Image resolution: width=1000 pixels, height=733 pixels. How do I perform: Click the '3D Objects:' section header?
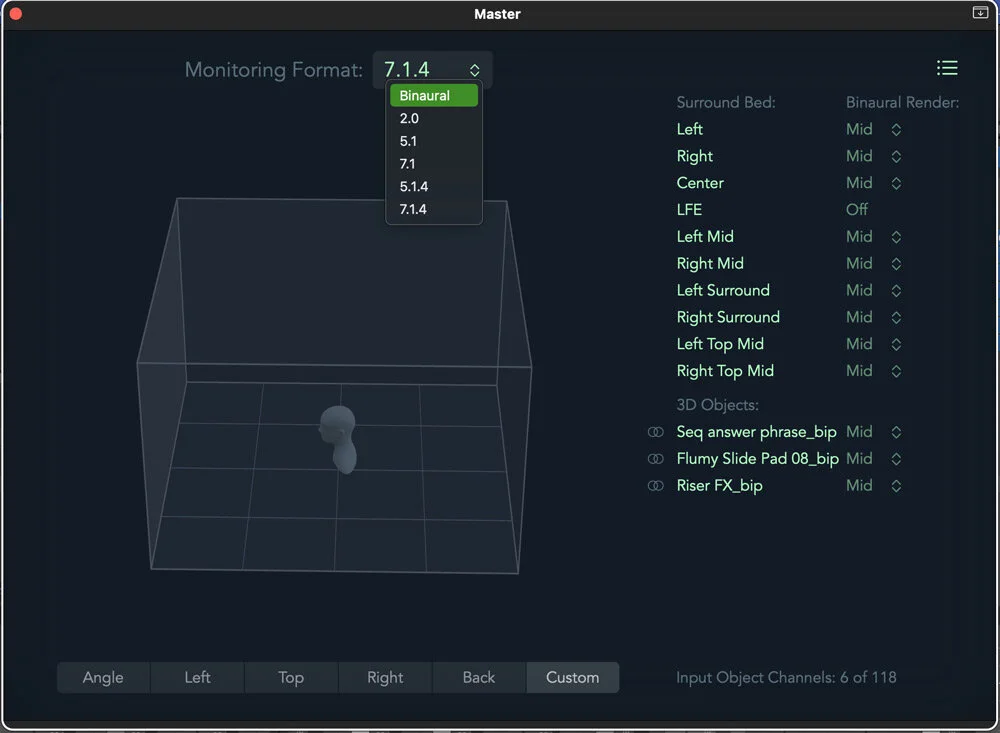[x=717, y=405]
